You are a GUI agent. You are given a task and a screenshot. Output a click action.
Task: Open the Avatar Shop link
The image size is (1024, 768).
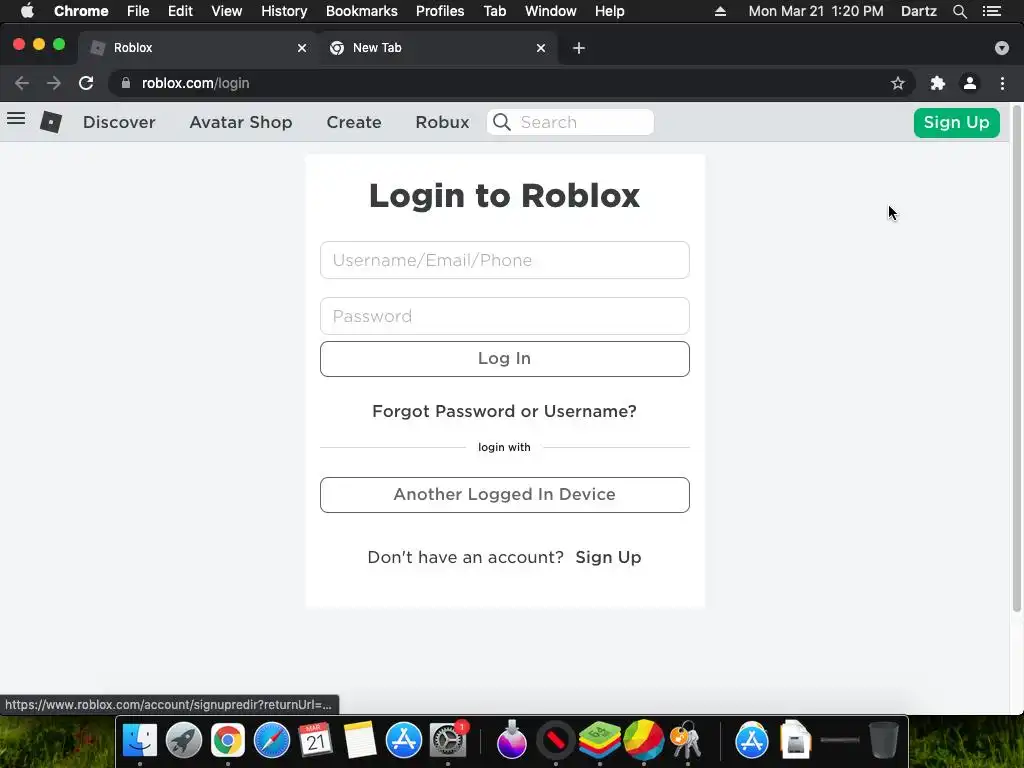pos(241,122)
